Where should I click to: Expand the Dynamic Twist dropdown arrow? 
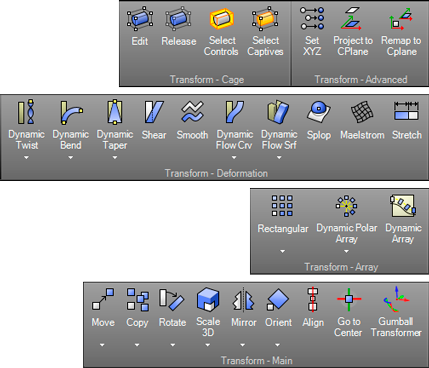tap(26, 158)
